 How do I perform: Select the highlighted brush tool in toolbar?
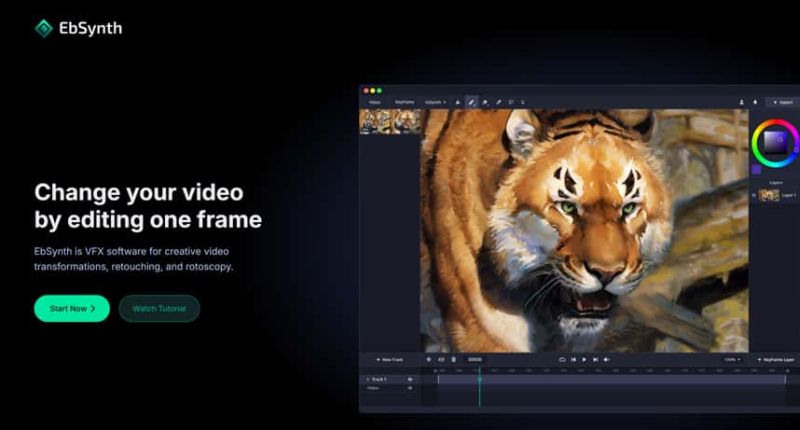tap(471, 102)
